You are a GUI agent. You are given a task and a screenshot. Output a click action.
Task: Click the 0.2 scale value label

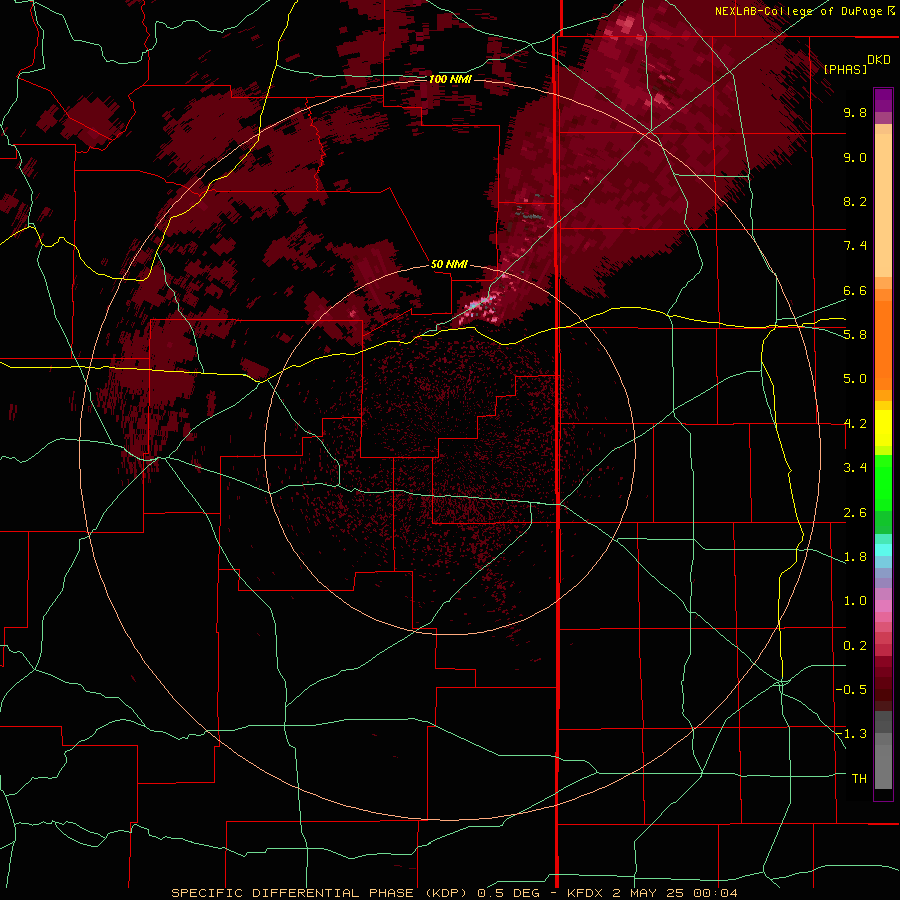coord(855,646)
